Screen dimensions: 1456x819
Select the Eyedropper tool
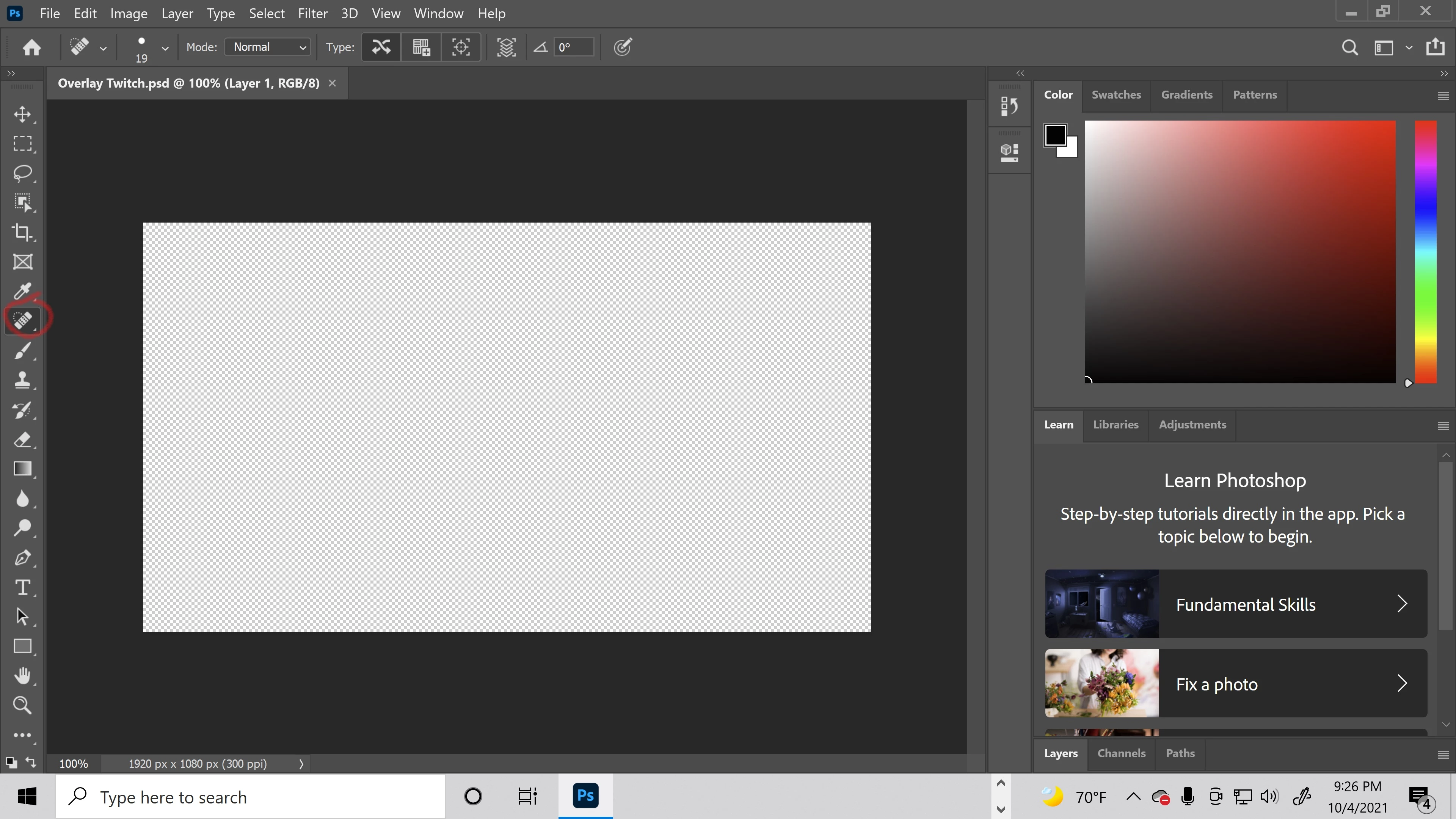tap(23, 291)
